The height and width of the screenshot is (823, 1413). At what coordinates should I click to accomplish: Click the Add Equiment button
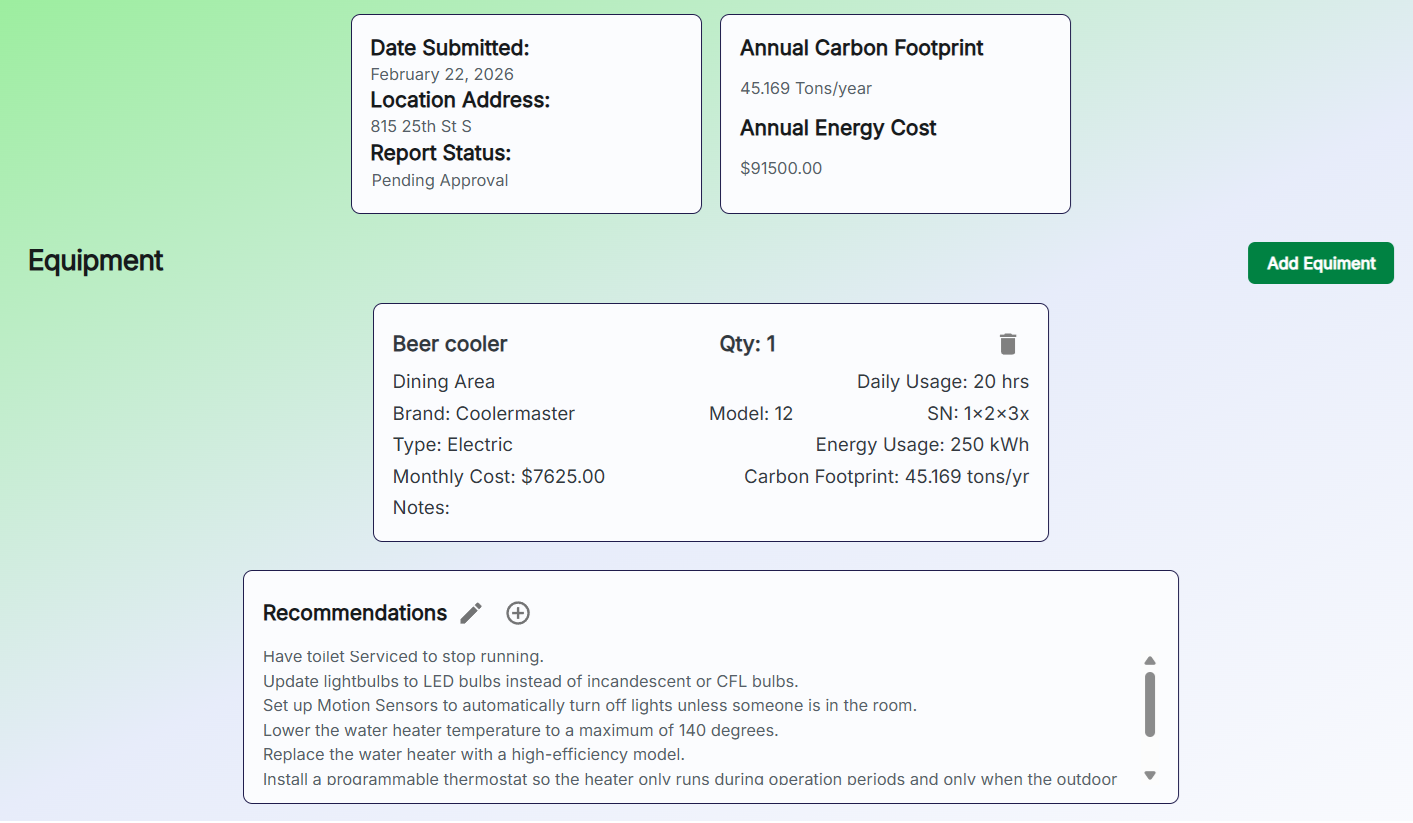tap(1320, 263)
